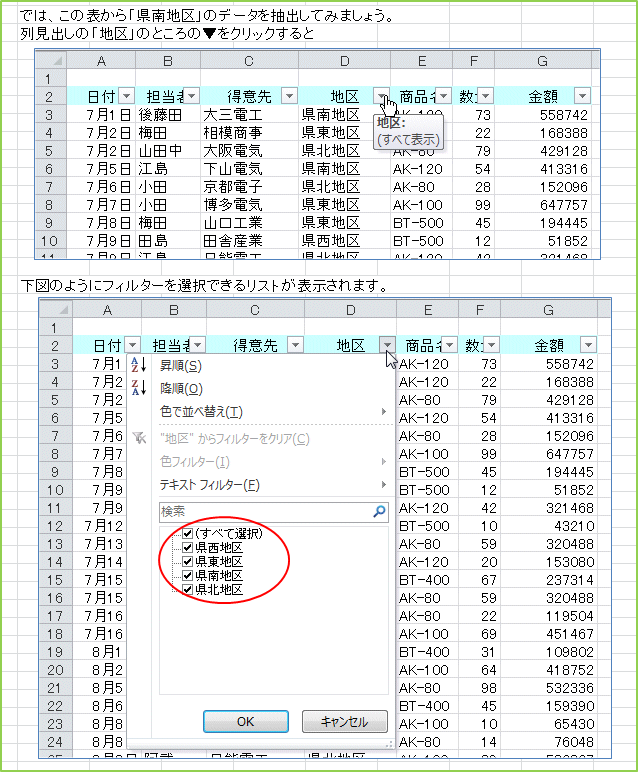Click the OK button in filter menu

pos(246,721)
